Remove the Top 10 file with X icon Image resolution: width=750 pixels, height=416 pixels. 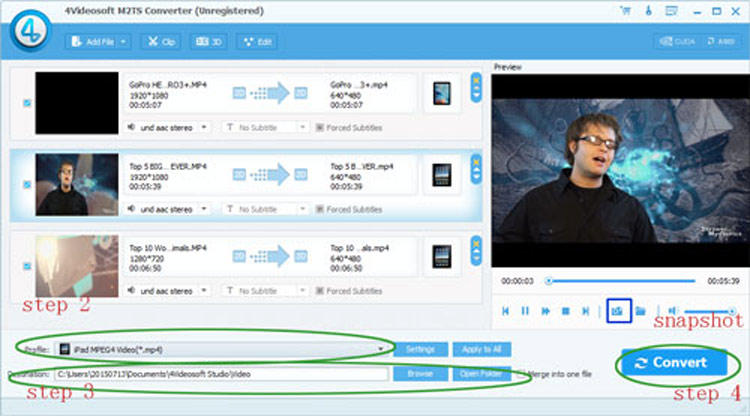476,243
